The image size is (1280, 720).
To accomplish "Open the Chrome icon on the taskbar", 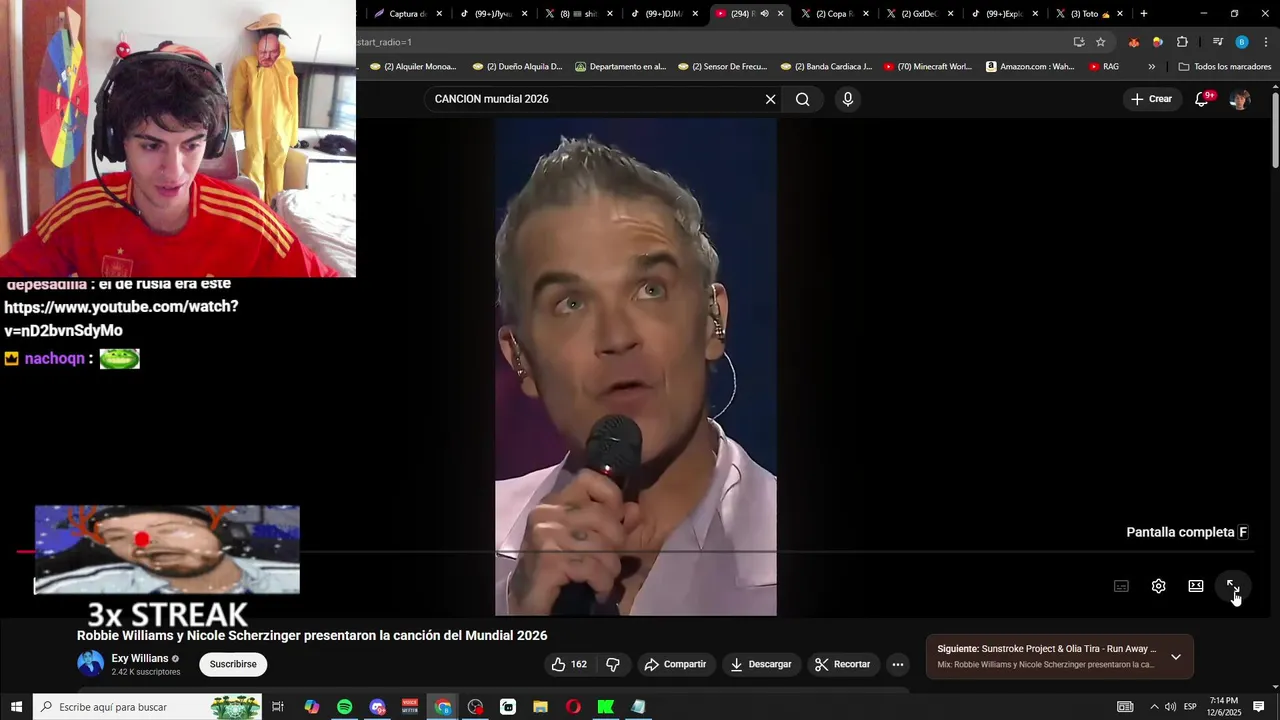I will 443,707.
